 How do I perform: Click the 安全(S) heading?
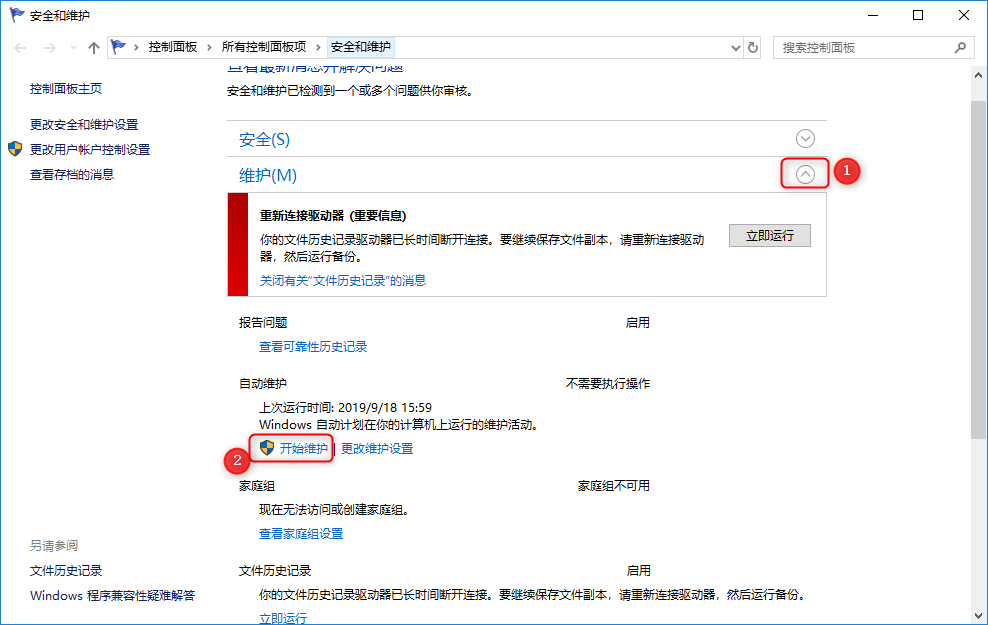tap(265, 139)
